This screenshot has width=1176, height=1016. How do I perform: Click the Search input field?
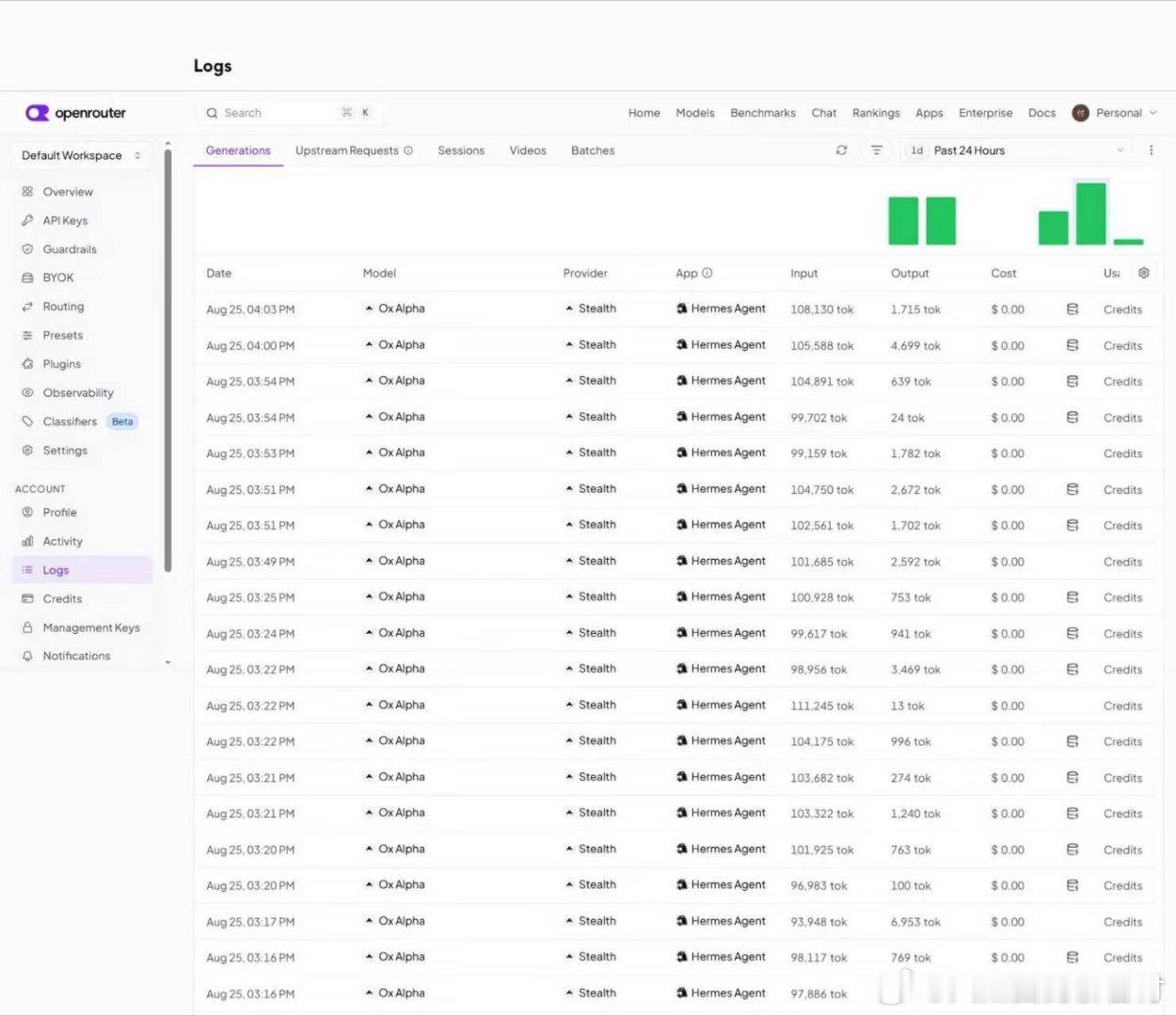tap(289, 113)
